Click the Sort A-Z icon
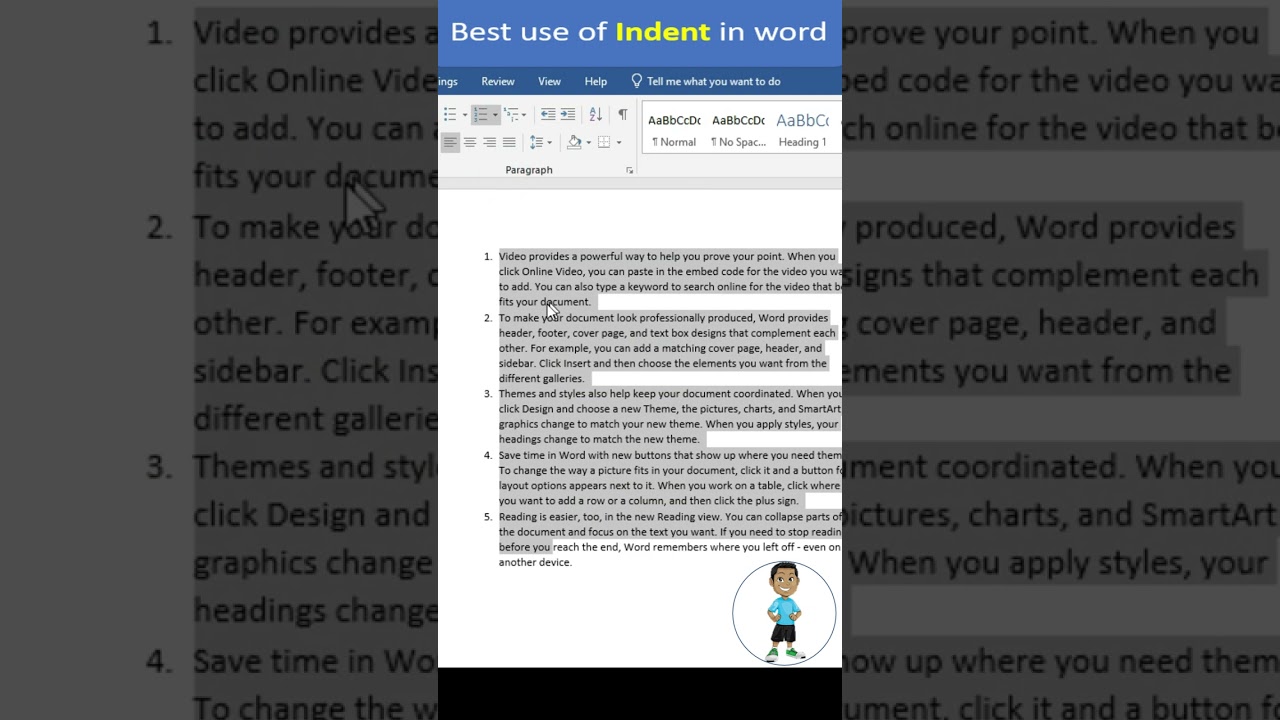Image resolution: width=1280 pixels, height=720 pixels. (x=596, y=115)
